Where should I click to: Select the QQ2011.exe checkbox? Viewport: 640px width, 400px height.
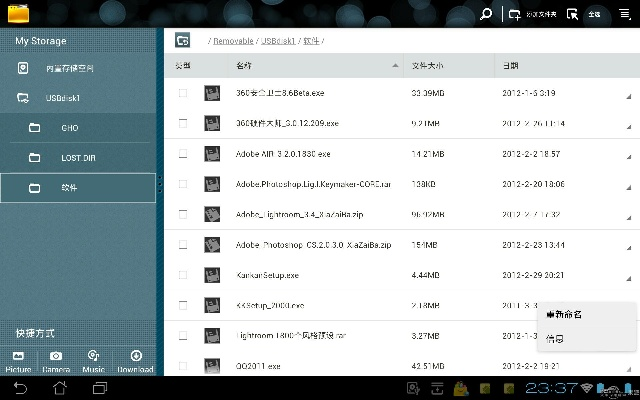pyautogui.click(x=182, y=365)
